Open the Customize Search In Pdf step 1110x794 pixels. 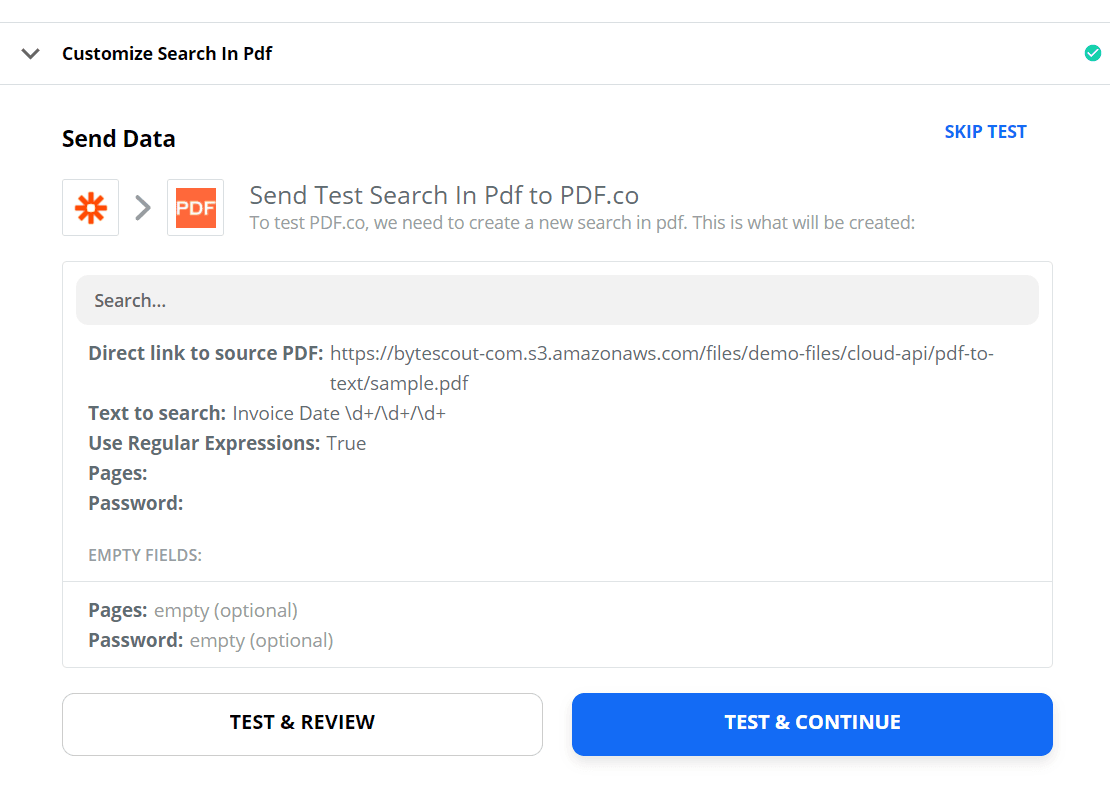pos(167,53)
